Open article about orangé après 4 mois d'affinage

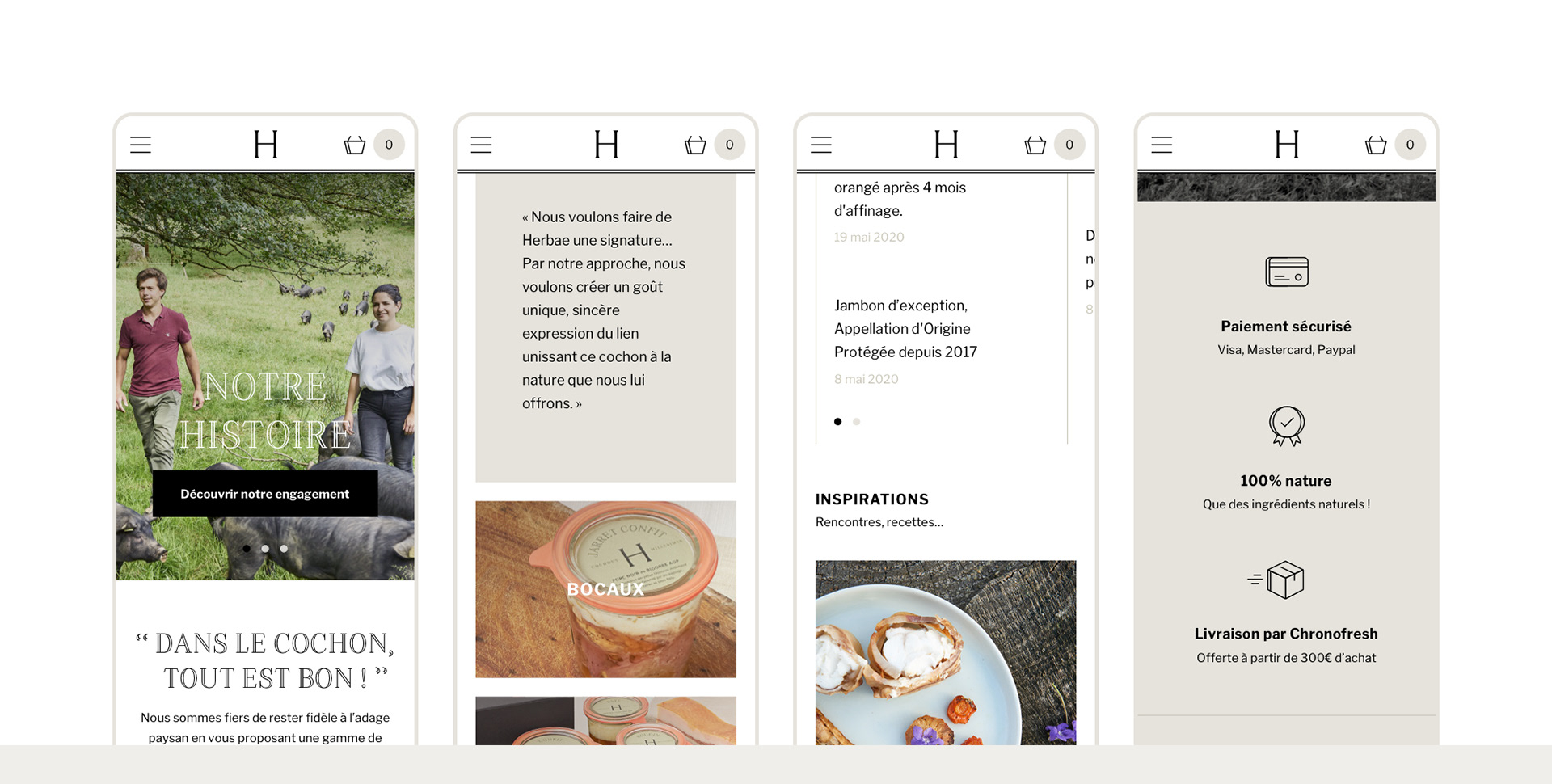coord(900,199)
